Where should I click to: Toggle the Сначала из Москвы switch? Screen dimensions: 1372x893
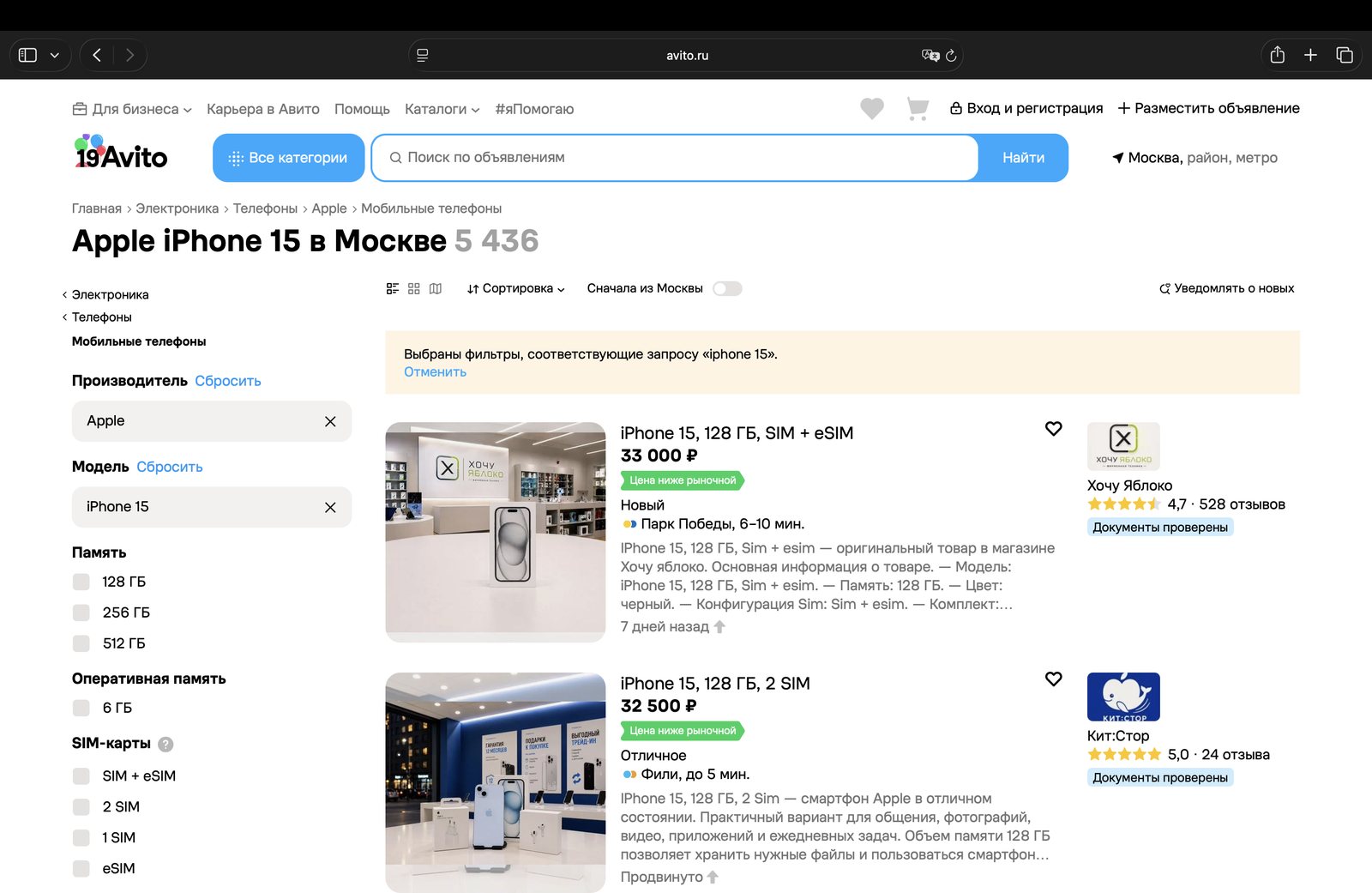(x=727, y=288)
